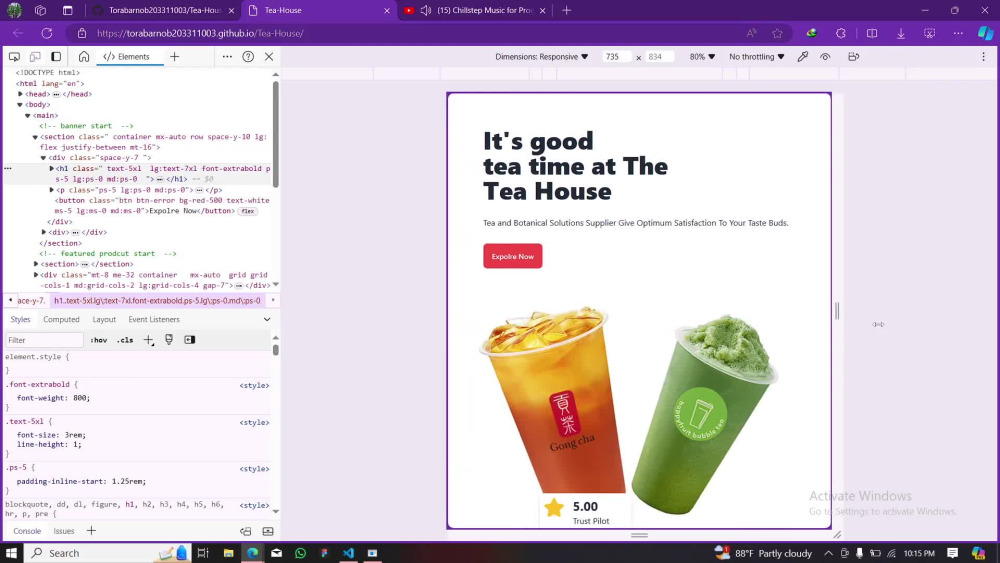Open the Issues drawer tab
This screenshot has width=1000, height=563.
pyautogui.click(x=64, y=530)
